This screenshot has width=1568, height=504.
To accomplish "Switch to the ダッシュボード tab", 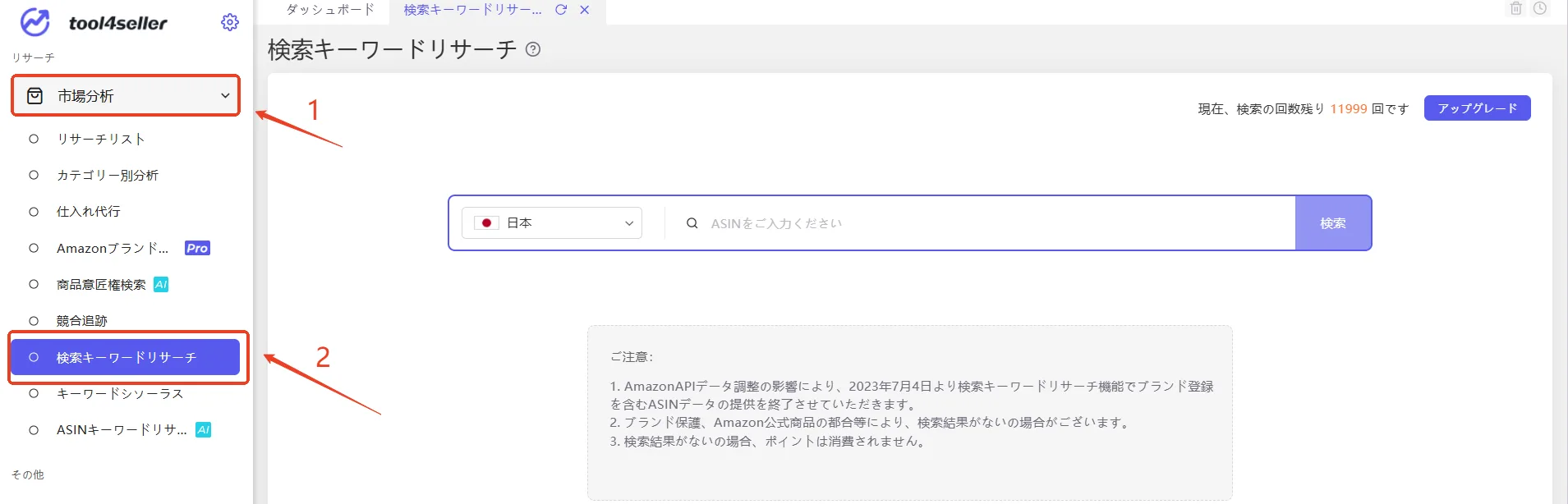I will click(x=330, y=10).
